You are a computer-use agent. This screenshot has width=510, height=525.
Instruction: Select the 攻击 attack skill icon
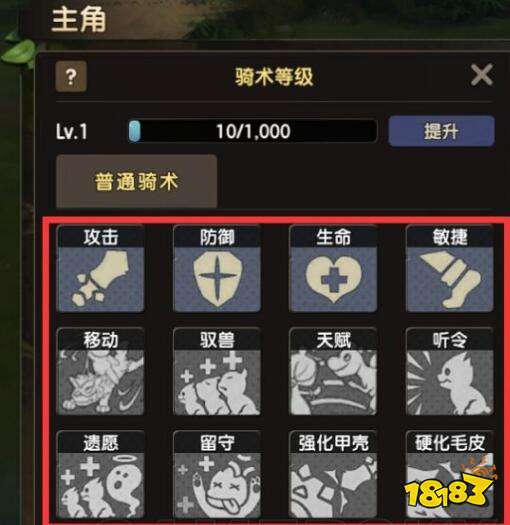pyautogui.click(x=101, y=269)
